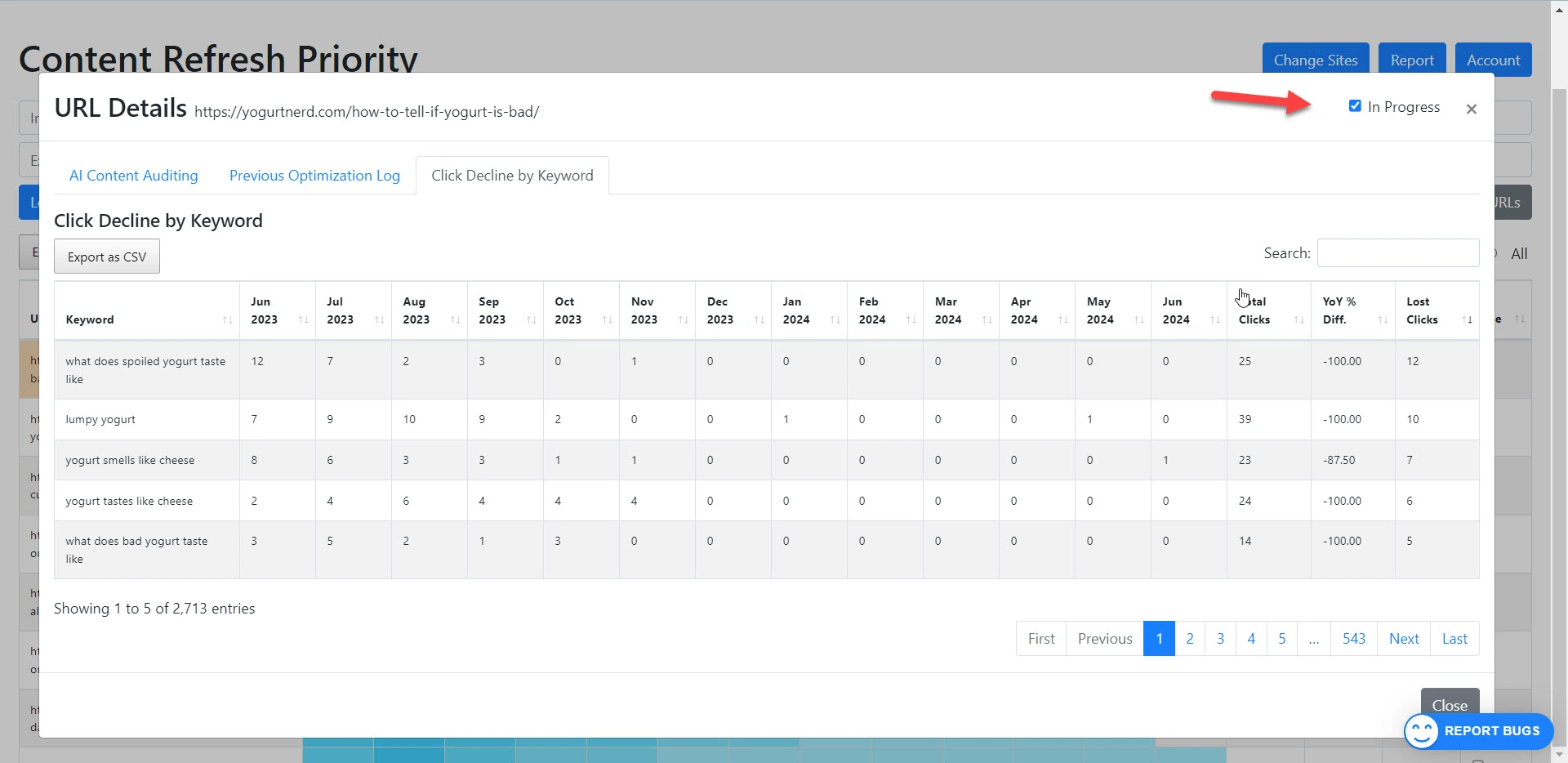Sort by Jan 2024 column arrows
The width and height of the screenshot is (1568, 763).
[835, 319]
